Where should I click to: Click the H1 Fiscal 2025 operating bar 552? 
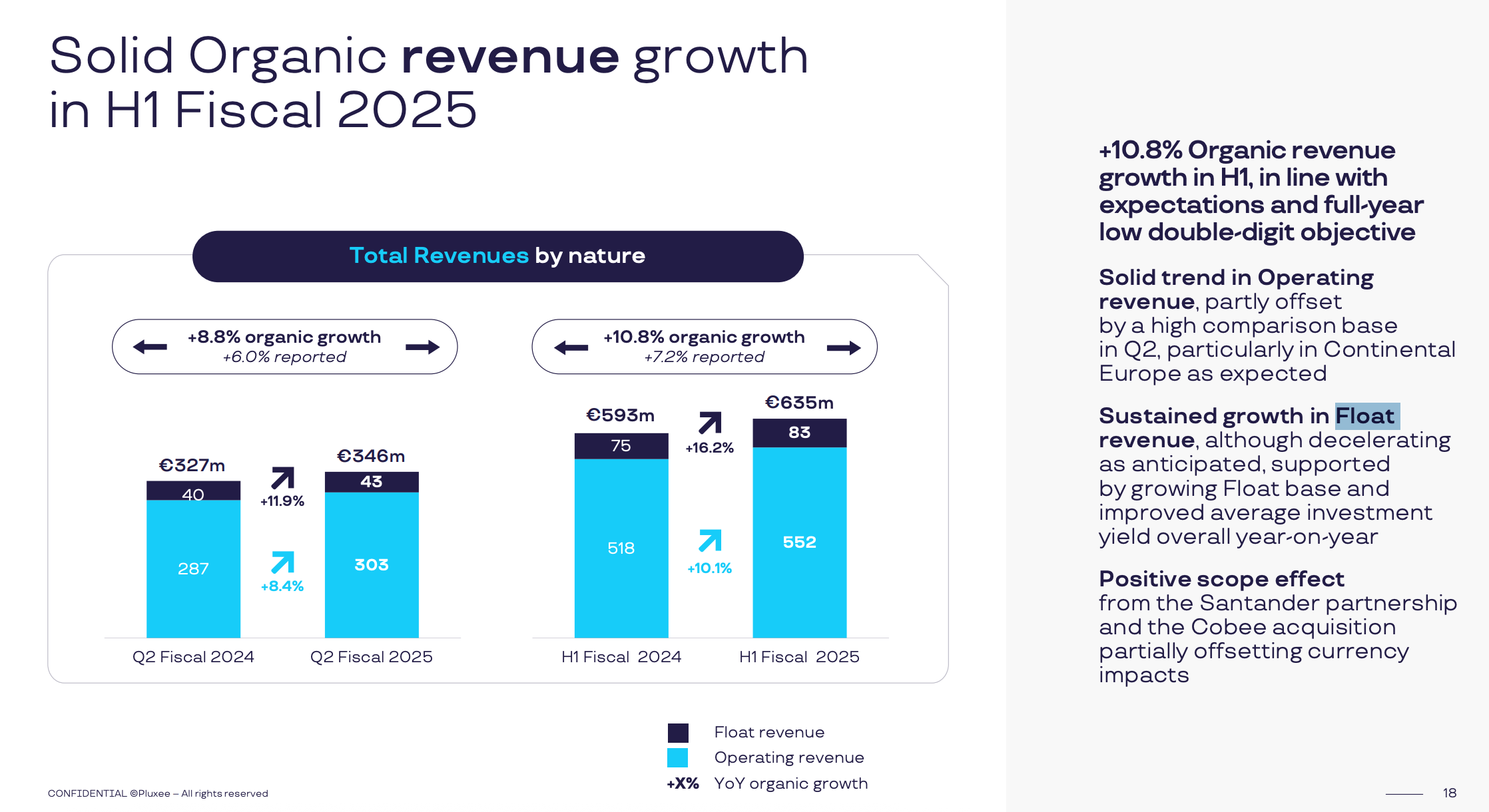799,542
